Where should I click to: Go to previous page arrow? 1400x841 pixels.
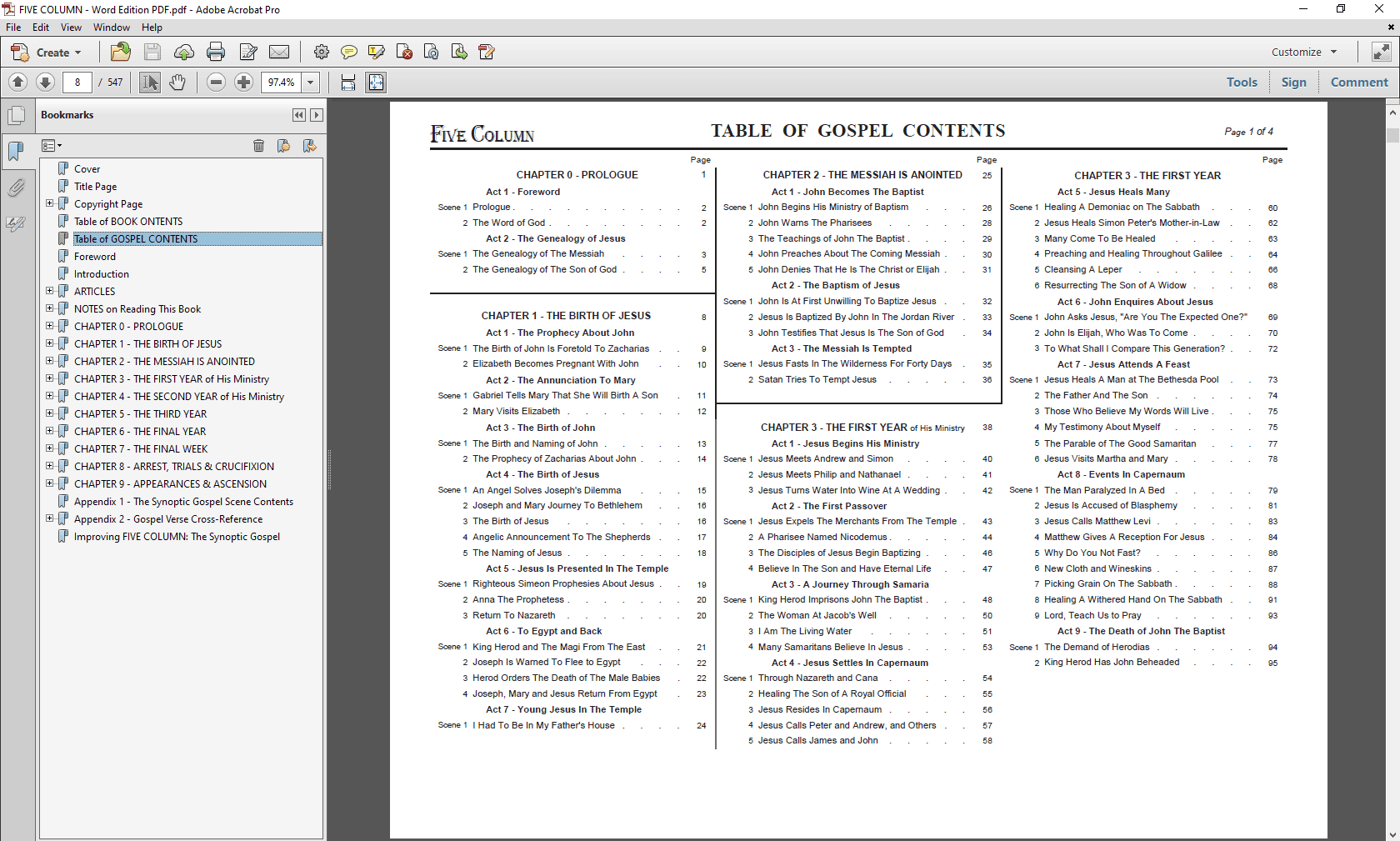click(18, 82)
